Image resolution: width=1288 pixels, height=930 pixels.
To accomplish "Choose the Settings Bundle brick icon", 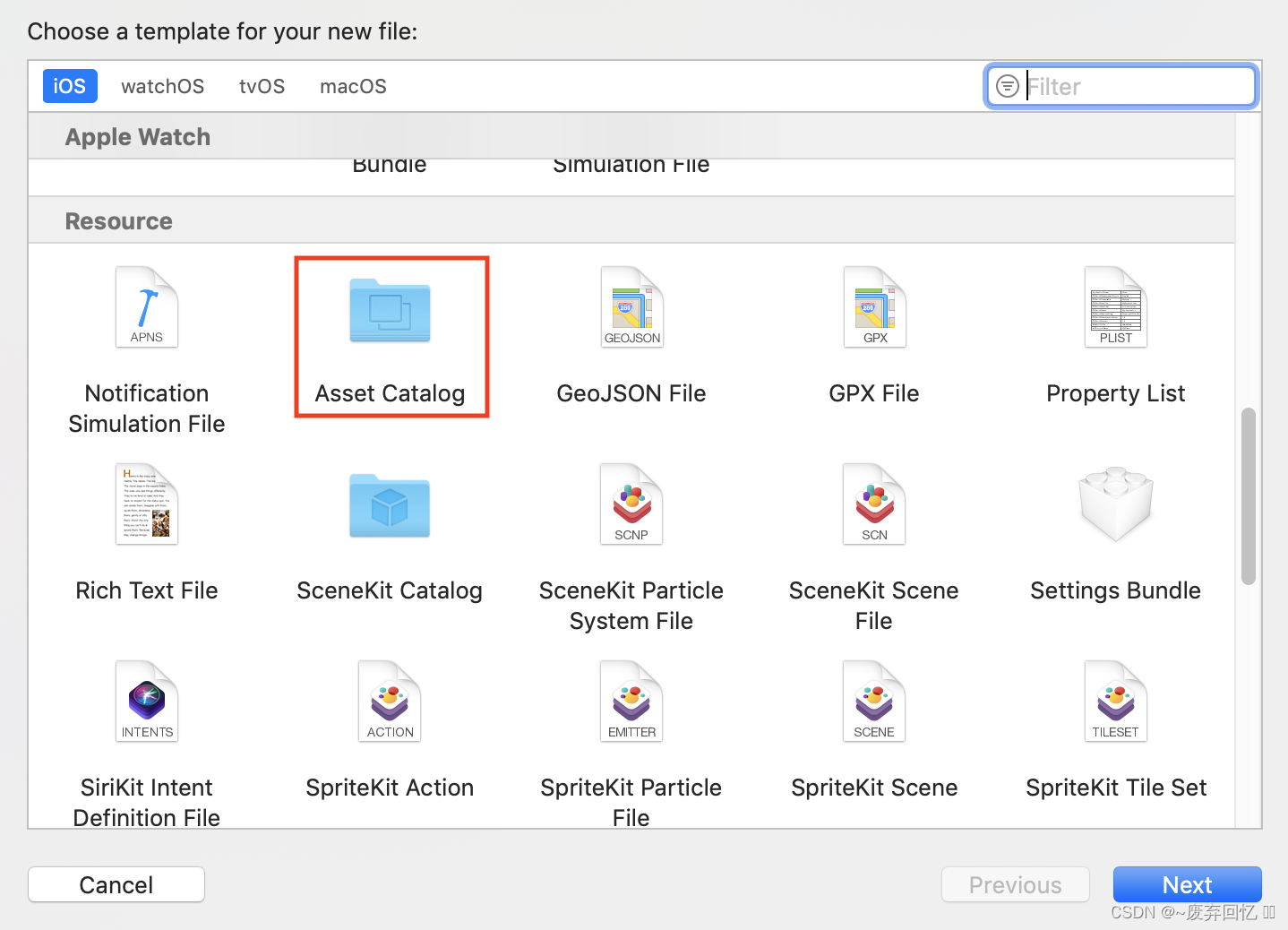I will point(1115,504).
